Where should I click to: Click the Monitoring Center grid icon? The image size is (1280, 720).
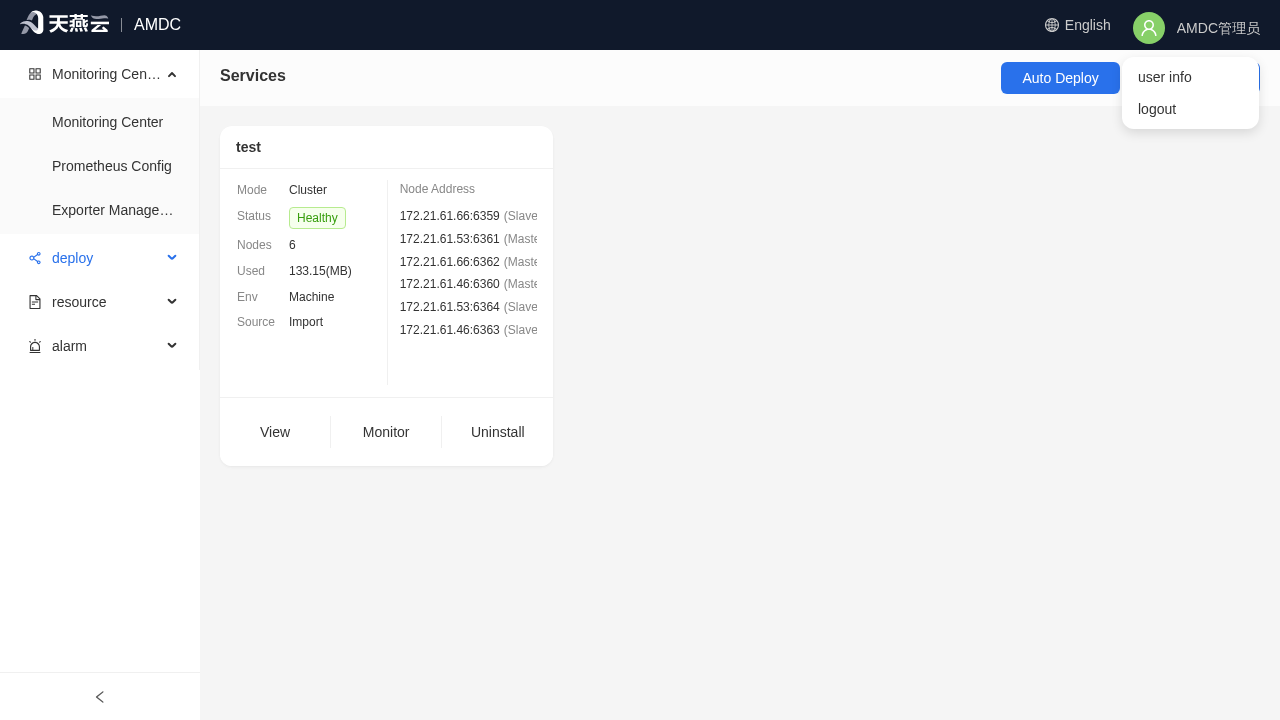[x=35, y=74]
